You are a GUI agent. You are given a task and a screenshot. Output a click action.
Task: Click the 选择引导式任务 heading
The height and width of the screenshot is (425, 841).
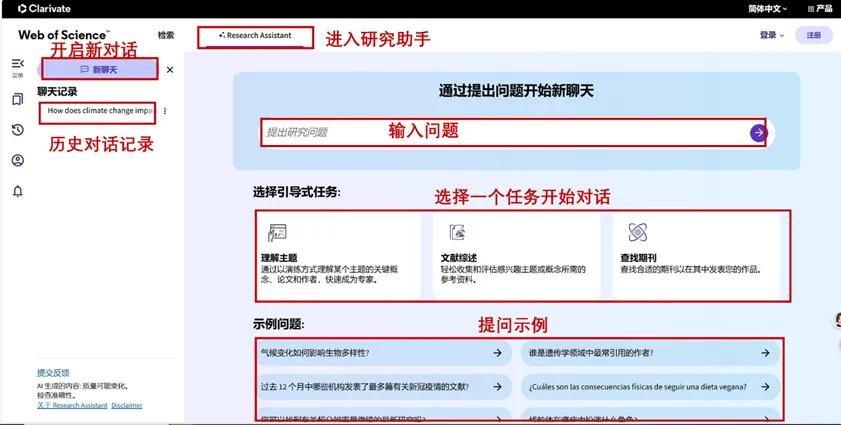pos(297,192)
